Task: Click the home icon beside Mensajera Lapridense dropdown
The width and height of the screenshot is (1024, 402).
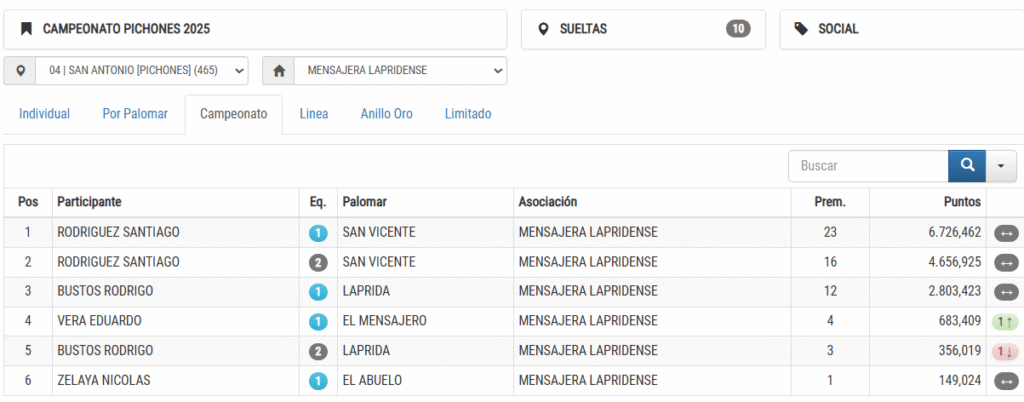Action: click(x=279, y=70)
